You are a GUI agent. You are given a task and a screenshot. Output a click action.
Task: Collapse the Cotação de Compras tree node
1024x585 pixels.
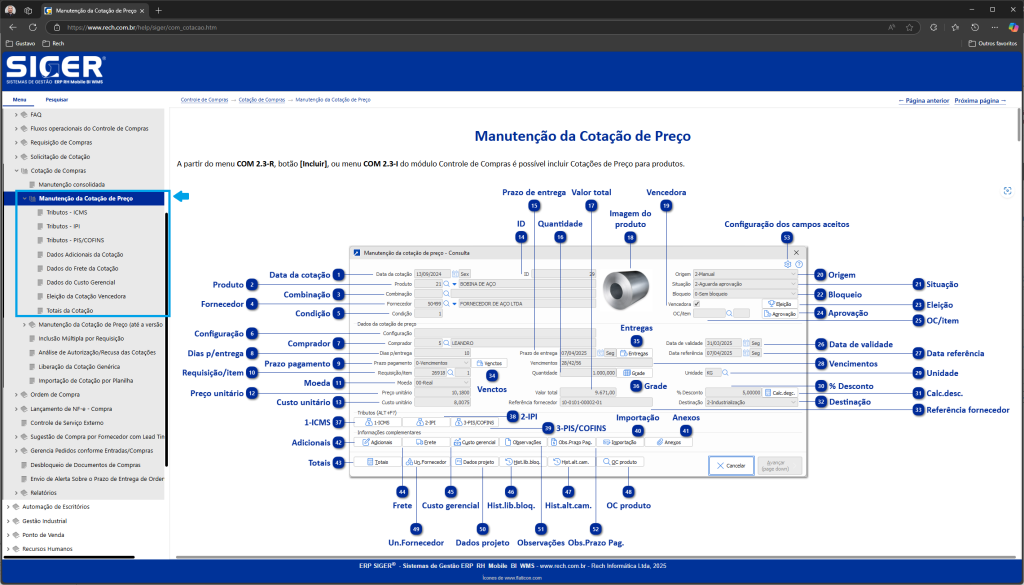click(x=16, y=170)
